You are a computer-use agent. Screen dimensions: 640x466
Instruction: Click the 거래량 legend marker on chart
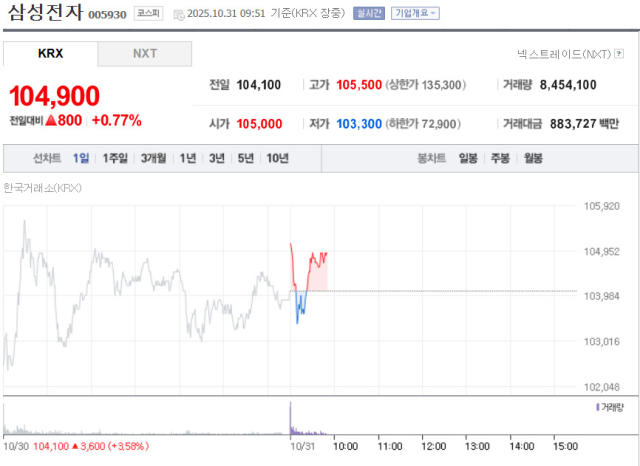[x=597, y=408]
